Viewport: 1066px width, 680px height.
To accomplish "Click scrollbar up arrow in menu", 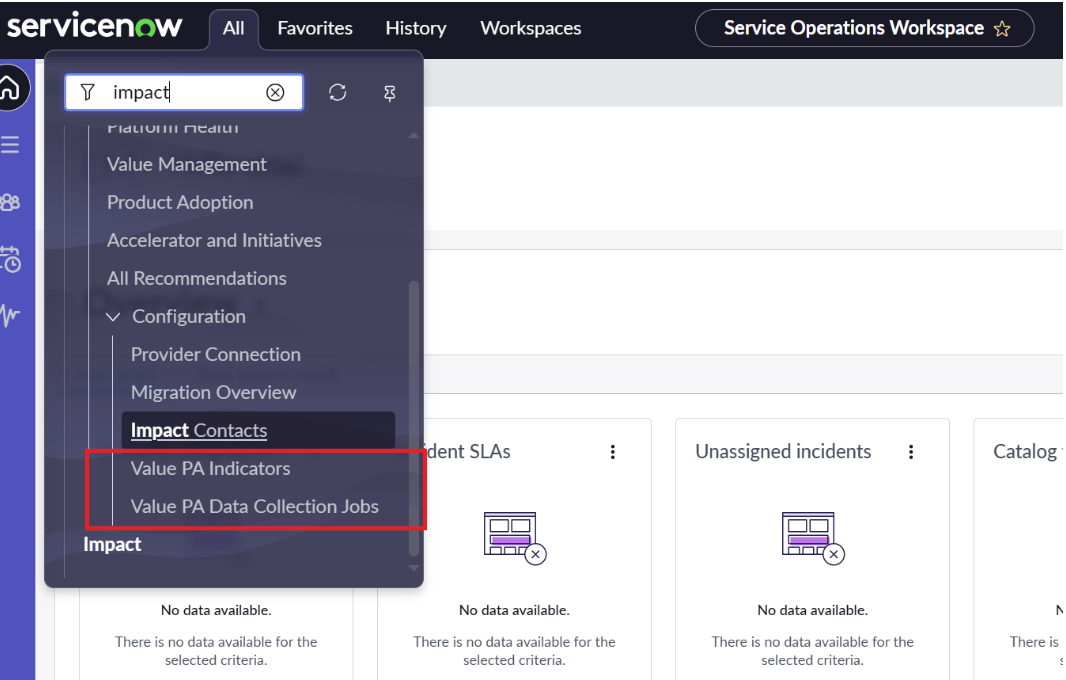I will point(413,135).
